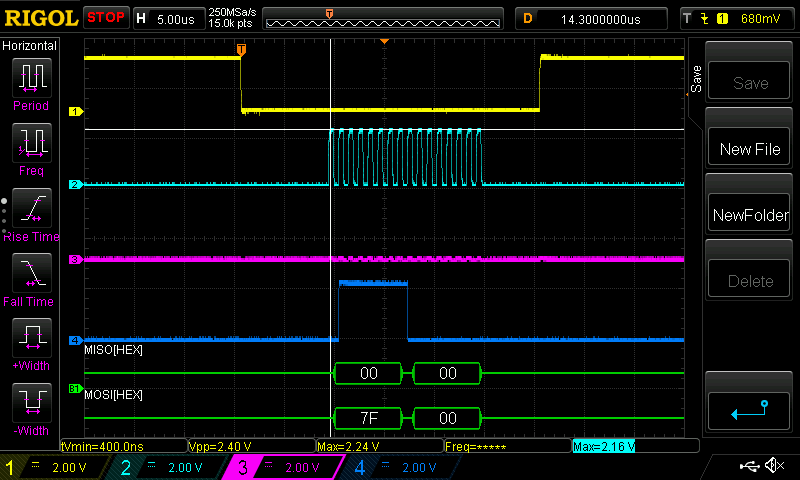
Task: Click the Delete button
Action: (x=749, y=279)
